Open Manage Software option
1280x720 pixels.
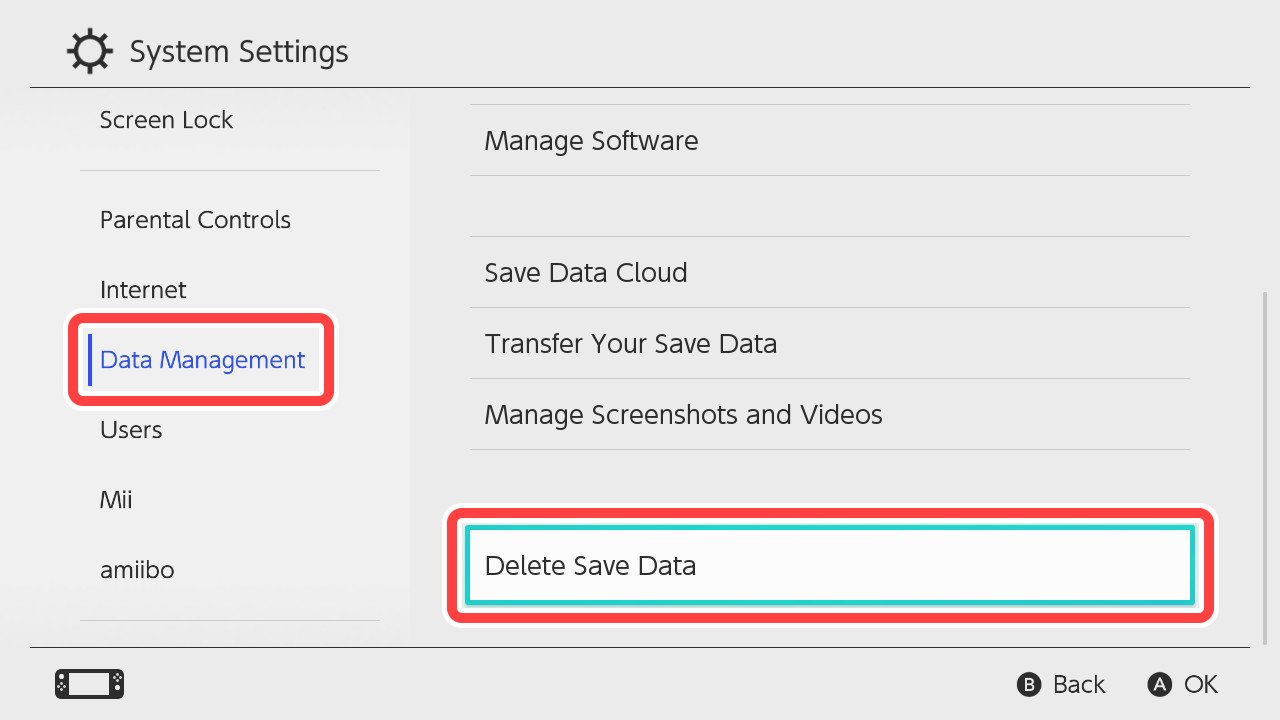(x=591, y=141)
